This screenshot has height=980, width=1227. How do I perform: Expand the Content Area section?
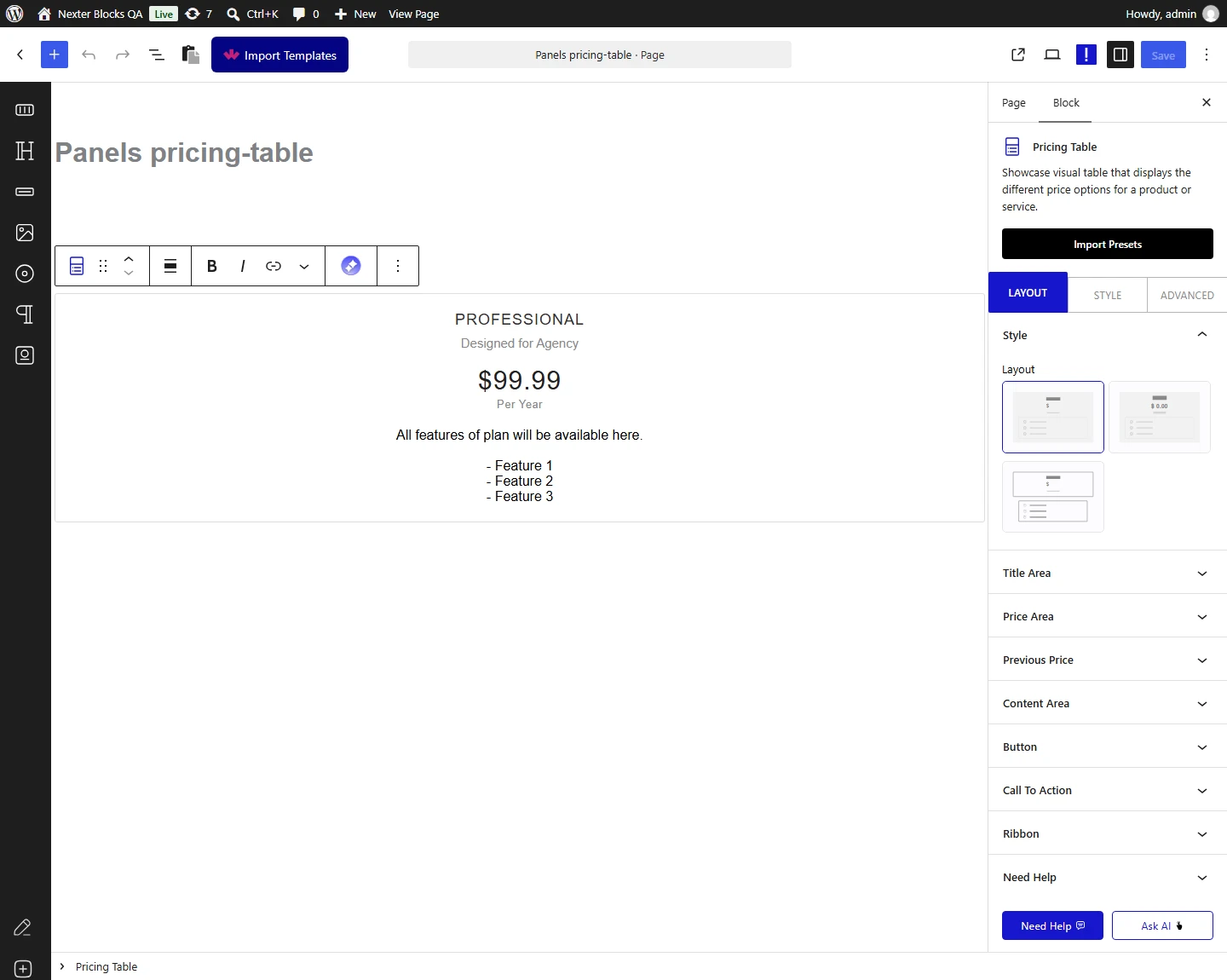point(1108,703)
